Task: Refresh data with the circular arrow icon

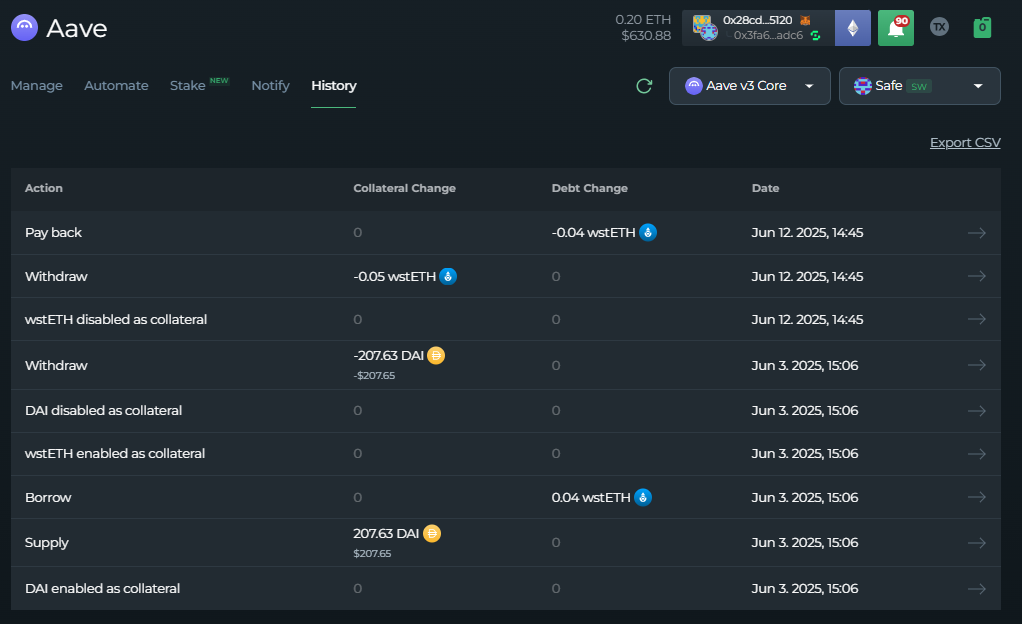Action: click(x=644, y=86)
